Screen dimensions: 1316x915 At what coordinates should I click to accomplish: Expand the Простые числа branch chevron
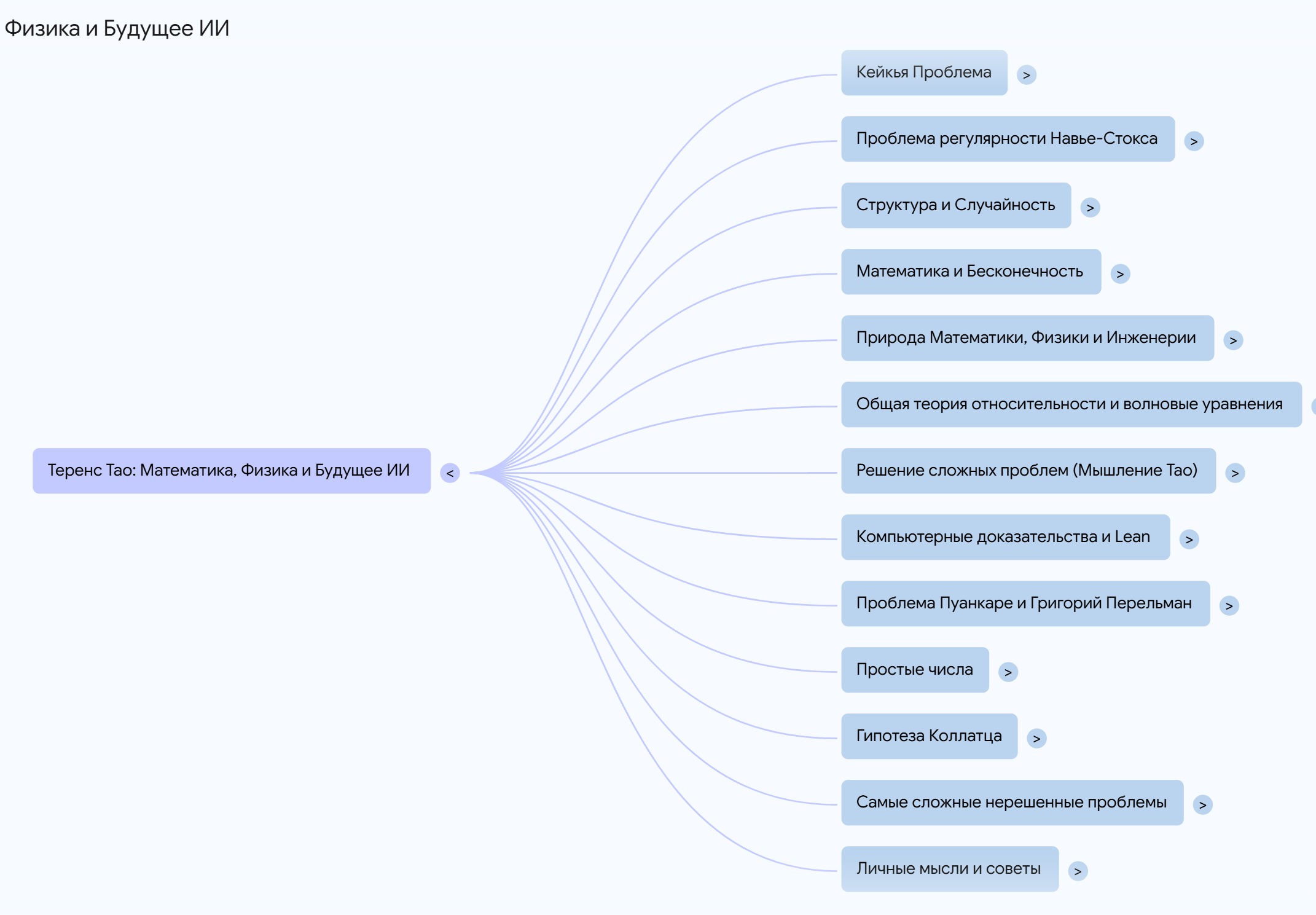pyautogui.click(x=1008, y=672)
